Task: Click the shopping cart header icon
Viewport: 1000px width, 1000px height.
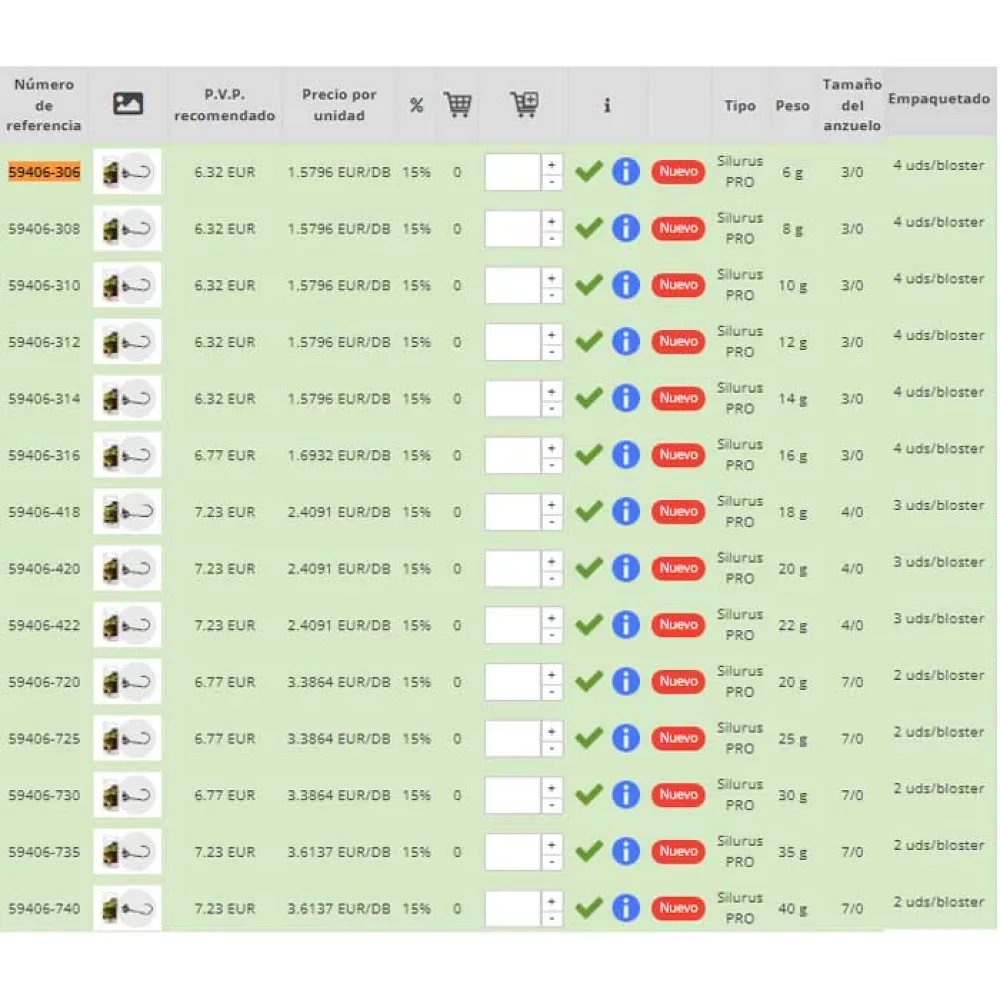Action: pyautogui.click(x=458, y=105)
